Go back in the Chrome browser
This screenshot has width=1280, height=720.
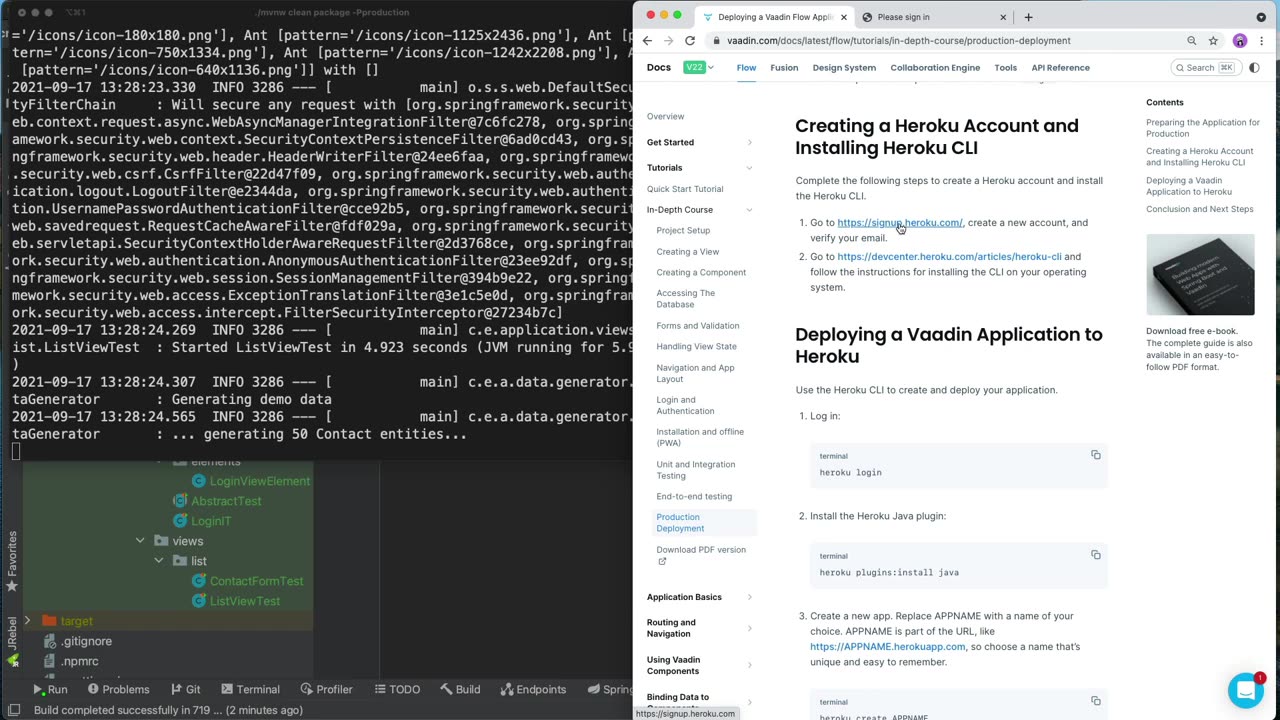tap(647, 41)
